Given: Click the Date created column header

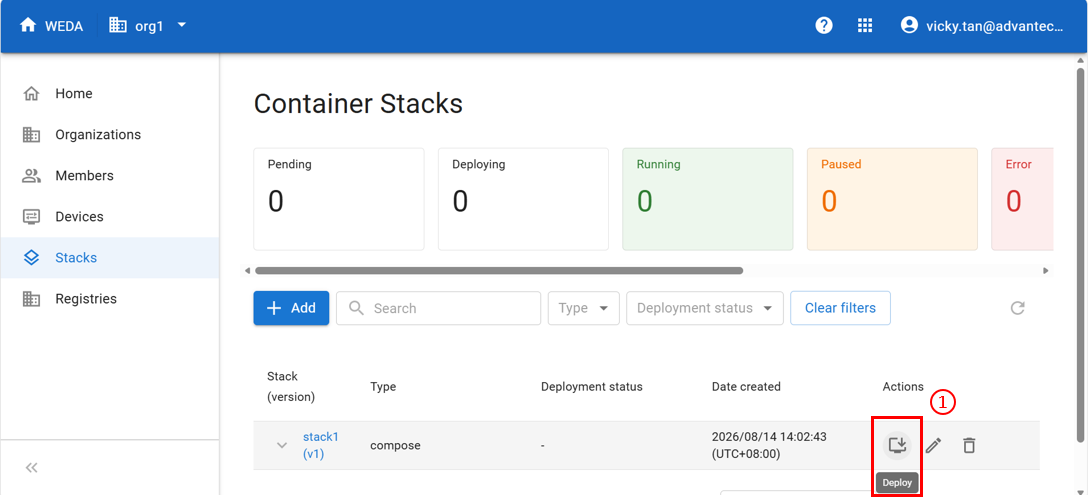Looking at the screenshot, I should click(x=746, y=386).
